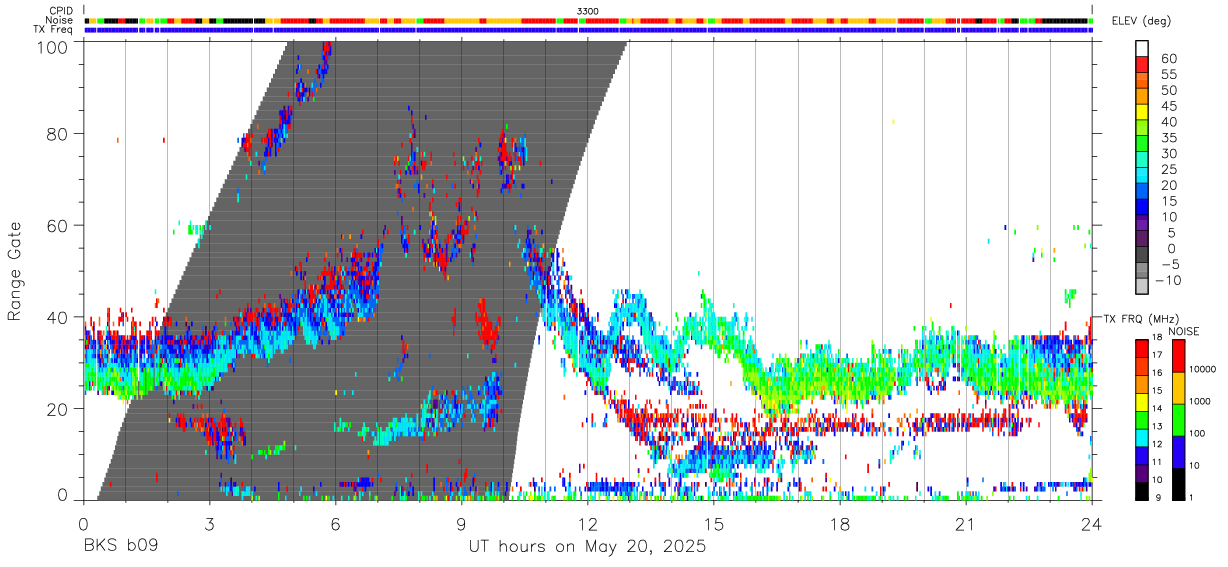Click the '12' hour tick label on the time axis
Image resolution: width=1228 pixels, height=567 pixels.
[587, 524]
